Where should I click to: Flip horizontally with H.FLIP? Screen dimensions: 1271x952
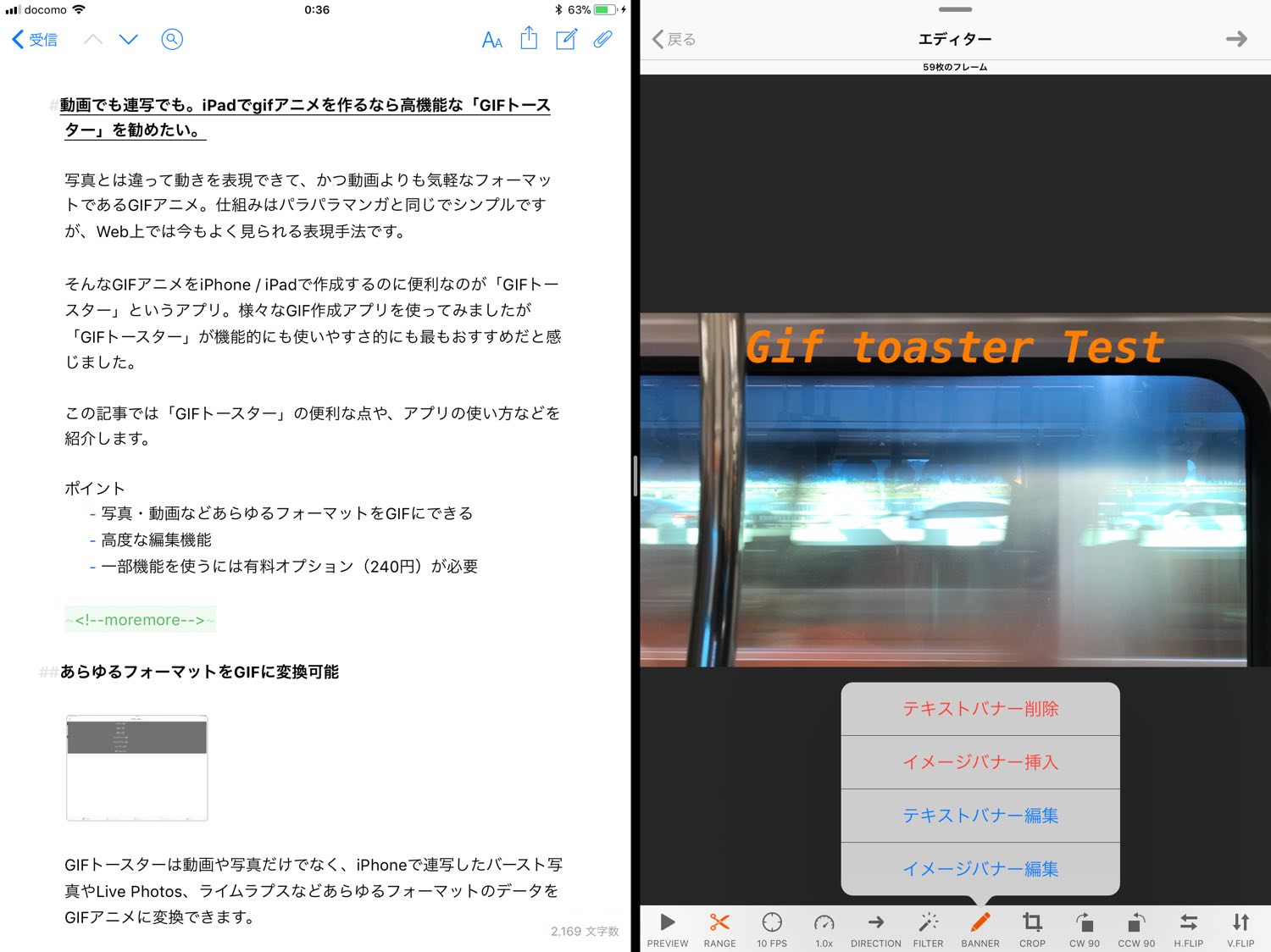pos(1189,929)
